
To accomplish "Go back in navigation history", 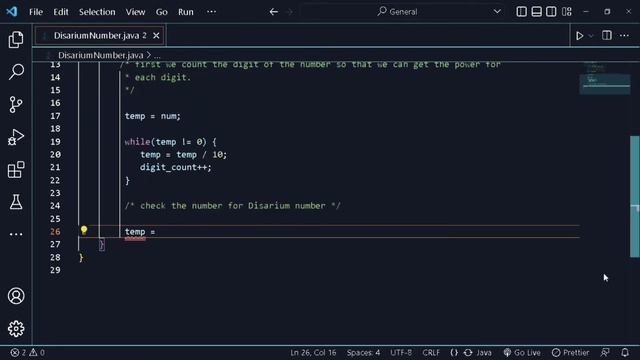I will 273,12.
